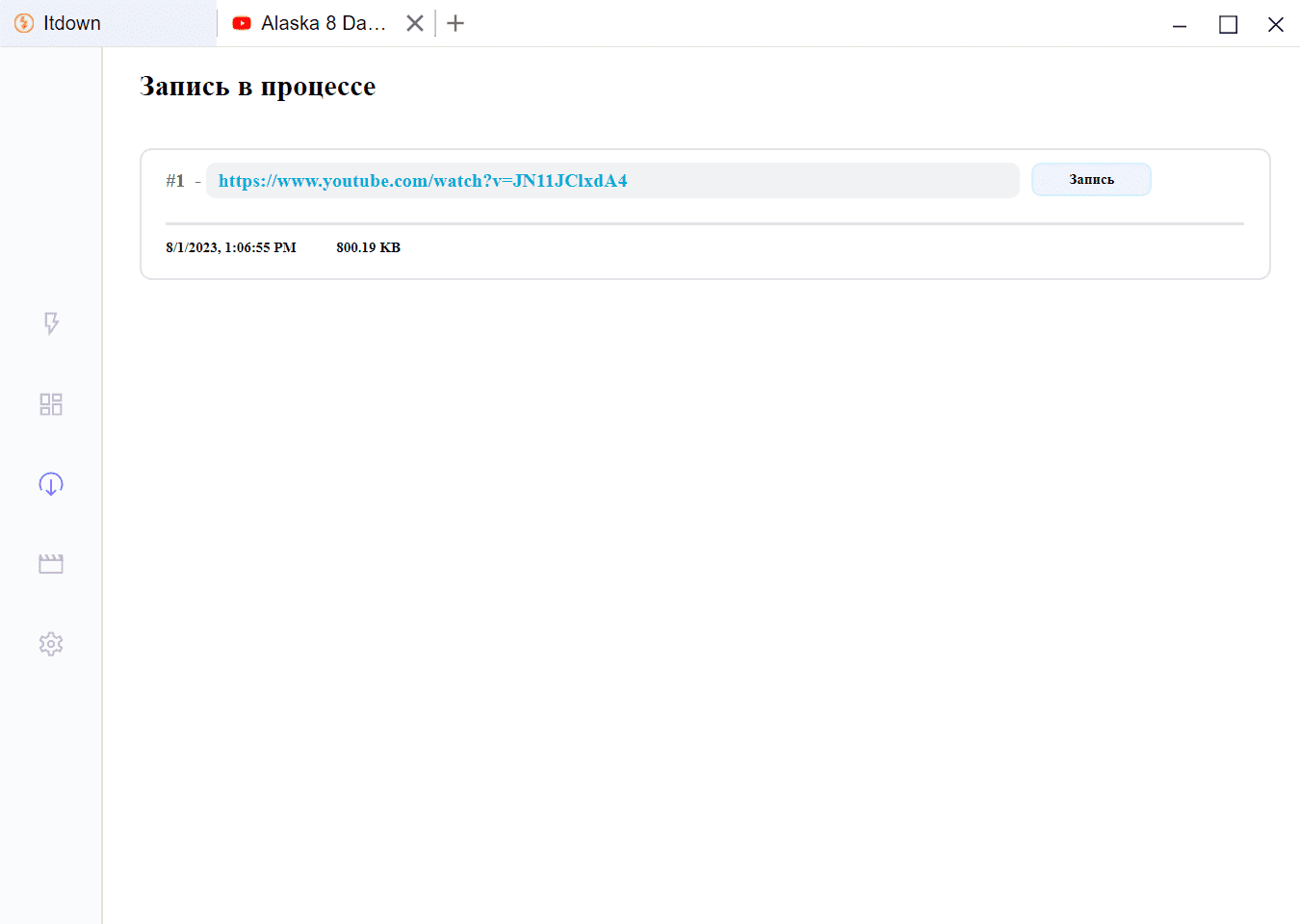Viewport: 1300px width, 924px height.
Task: Click the YouTube favicon on Alaska tab
Action: pos(242,23)
